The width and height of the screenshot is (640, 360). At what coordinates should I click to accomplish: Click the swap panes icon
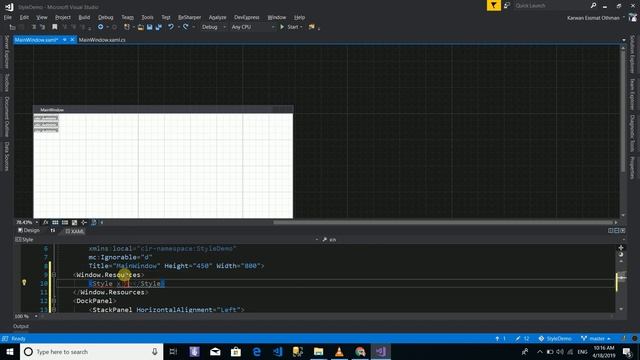[x=53, y=231]
